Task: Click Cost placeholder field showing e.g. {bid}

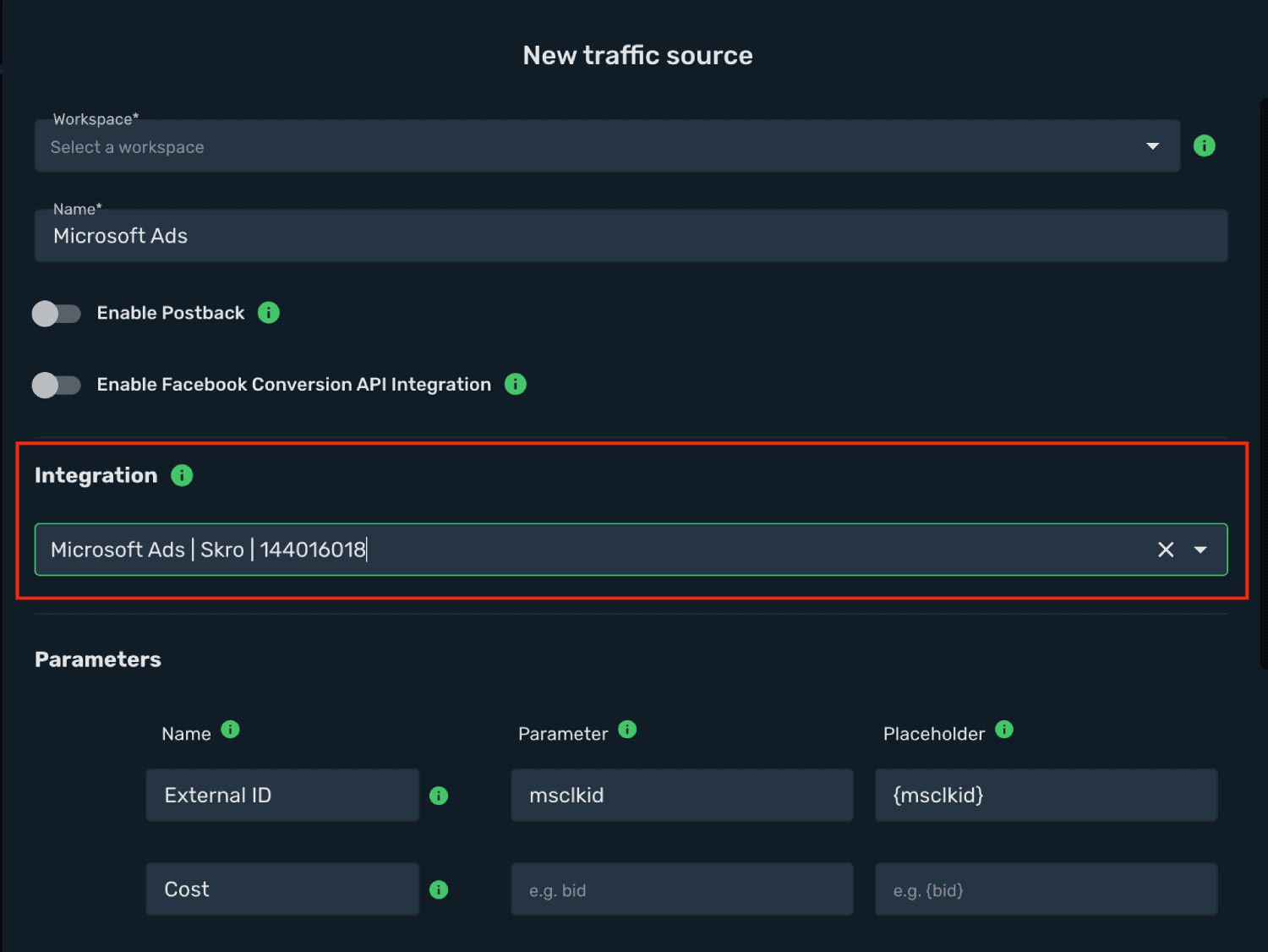Action: click(1047, 889)
